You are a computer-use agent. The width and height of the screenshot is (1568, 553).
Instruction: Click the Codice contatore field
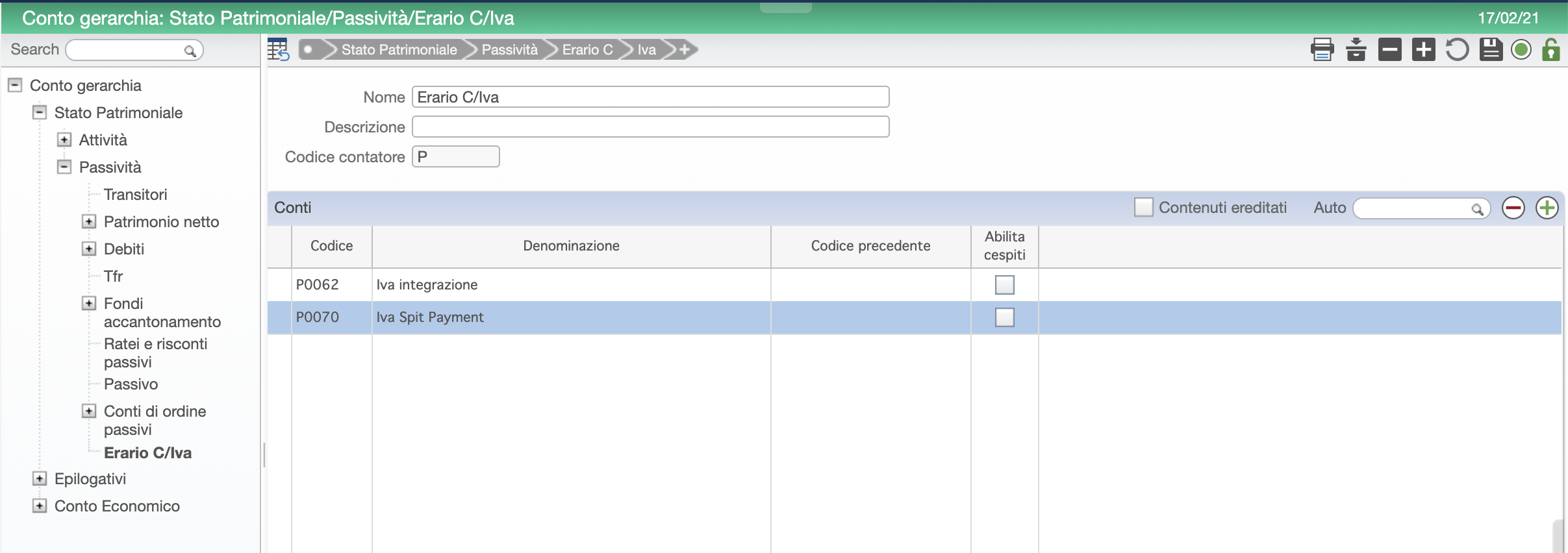[x=455, y=156]
